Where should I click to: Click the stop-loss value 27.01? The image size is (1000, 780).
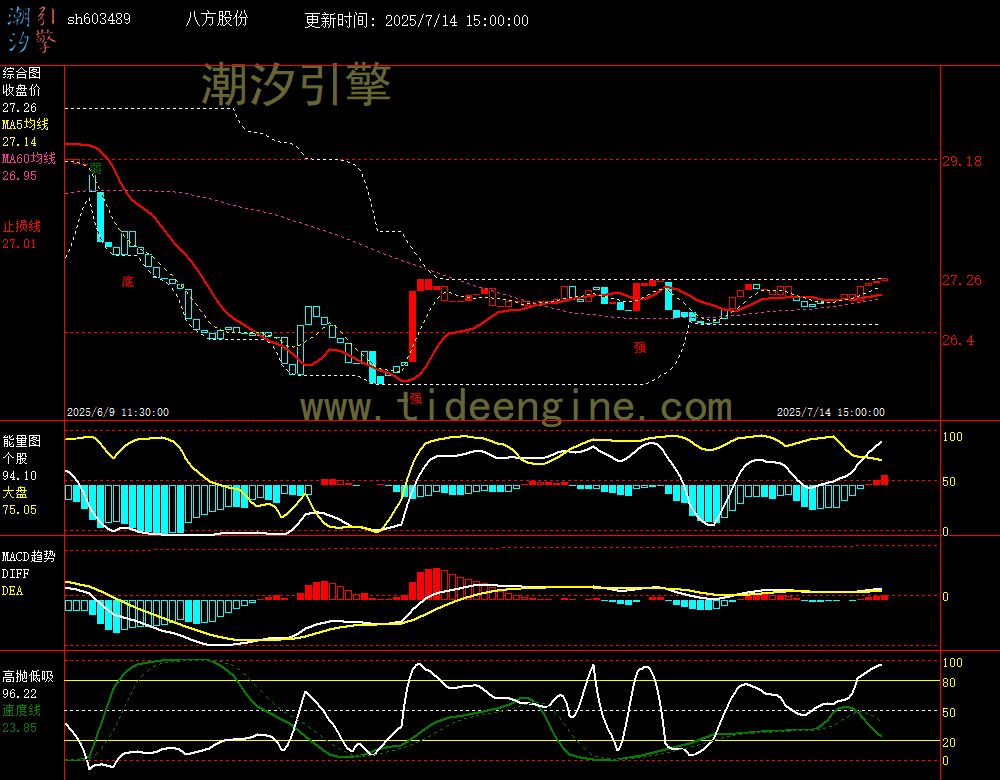point(19,244)
